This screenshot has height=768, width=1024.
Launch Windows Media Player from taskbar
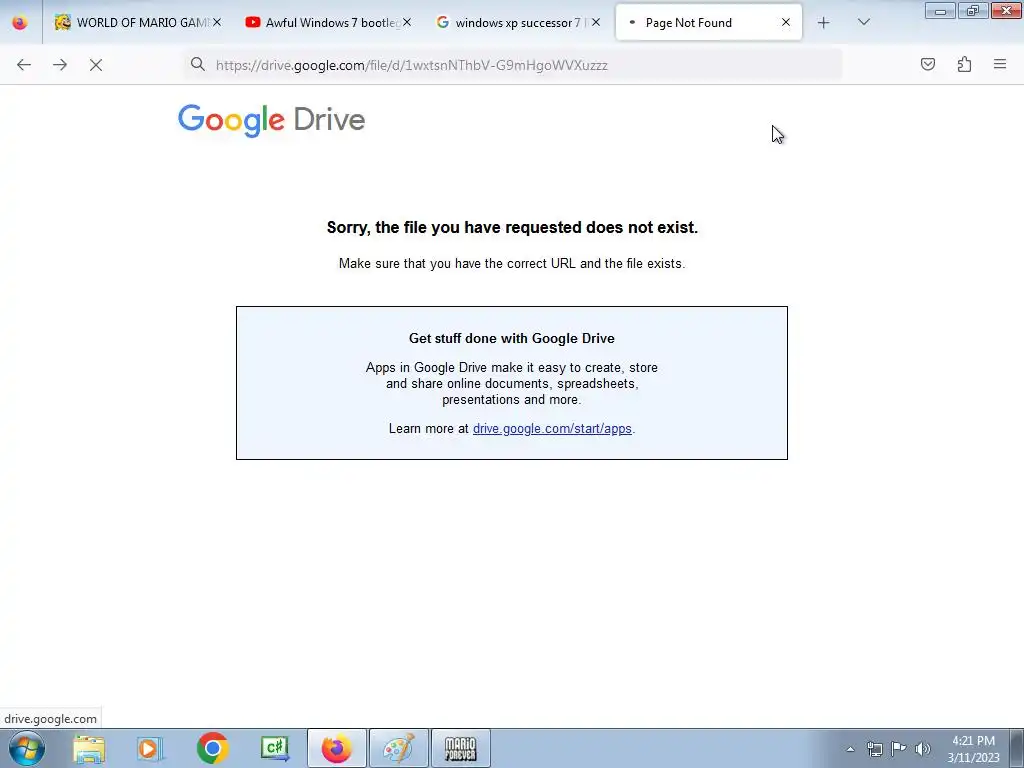(150, 748)
